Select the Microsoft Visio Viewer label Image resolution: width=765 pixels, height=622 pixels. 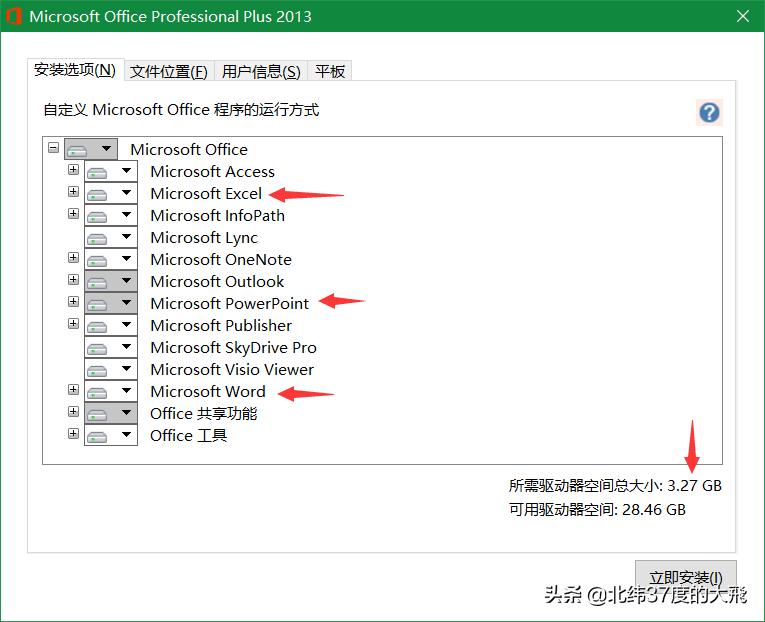[x=232, y=369]
